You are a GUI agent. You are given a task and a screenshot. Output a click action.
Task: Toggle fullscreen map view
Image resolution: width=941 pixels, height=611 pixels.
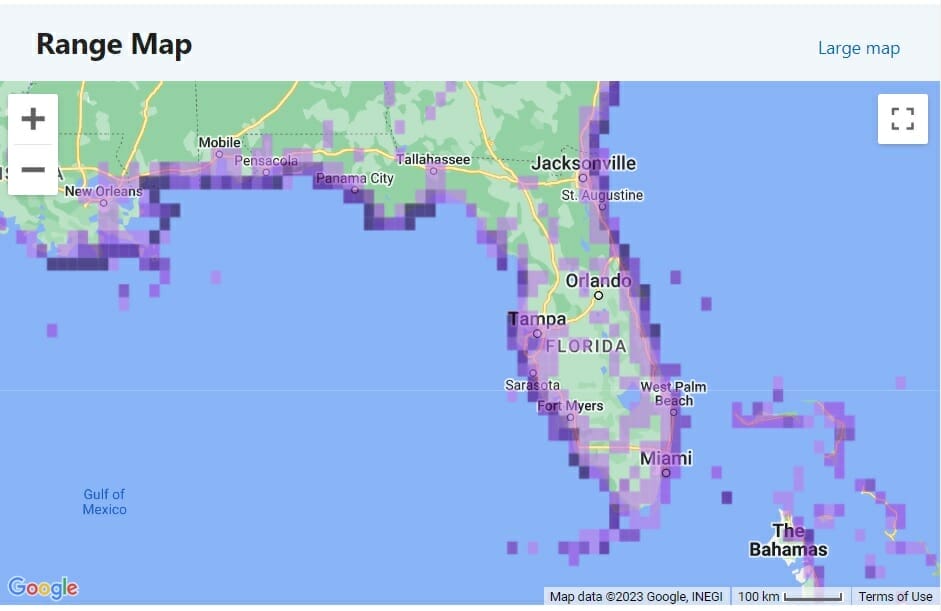[903, 119]
